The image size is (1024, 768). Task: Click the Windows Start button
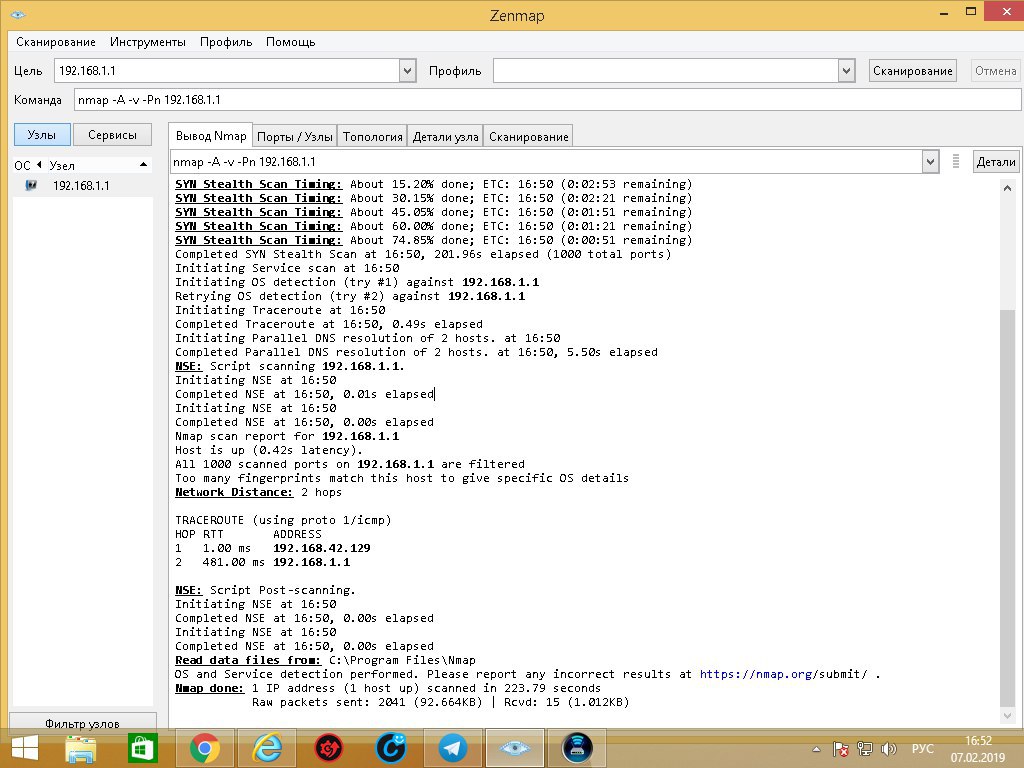tap(25, 748)
